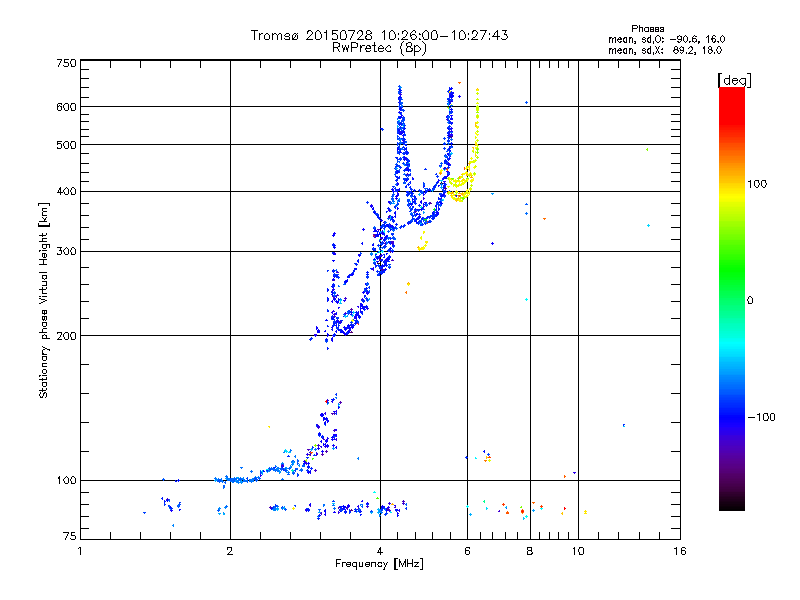
Task: Click the x-axis "2" tick label
Action: (230, 551)
